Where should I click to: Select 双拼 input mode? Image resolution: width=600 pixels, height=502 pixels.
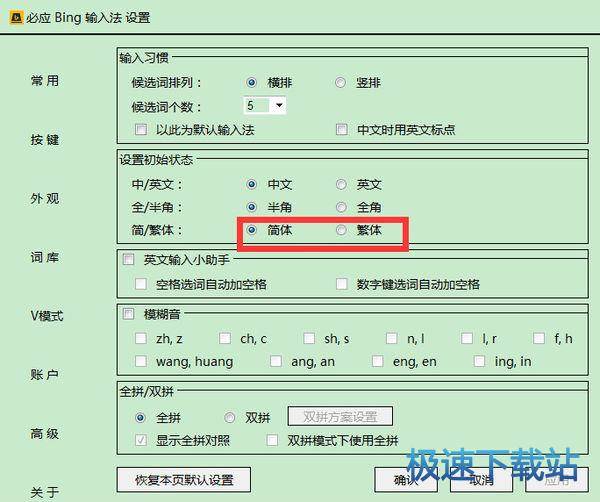click(230, 418)
